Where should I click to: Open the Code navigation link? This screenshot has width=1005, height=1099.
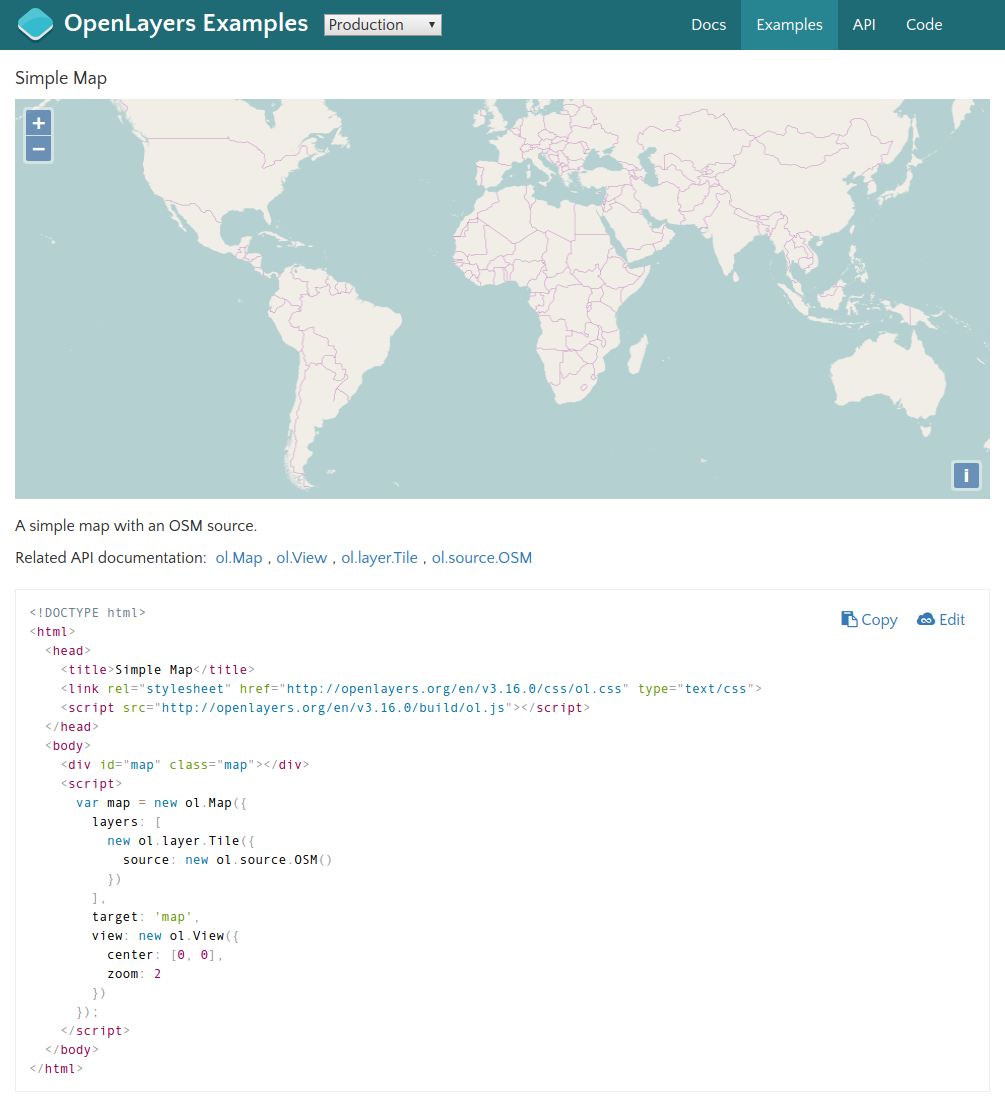[x=924, y=25]
